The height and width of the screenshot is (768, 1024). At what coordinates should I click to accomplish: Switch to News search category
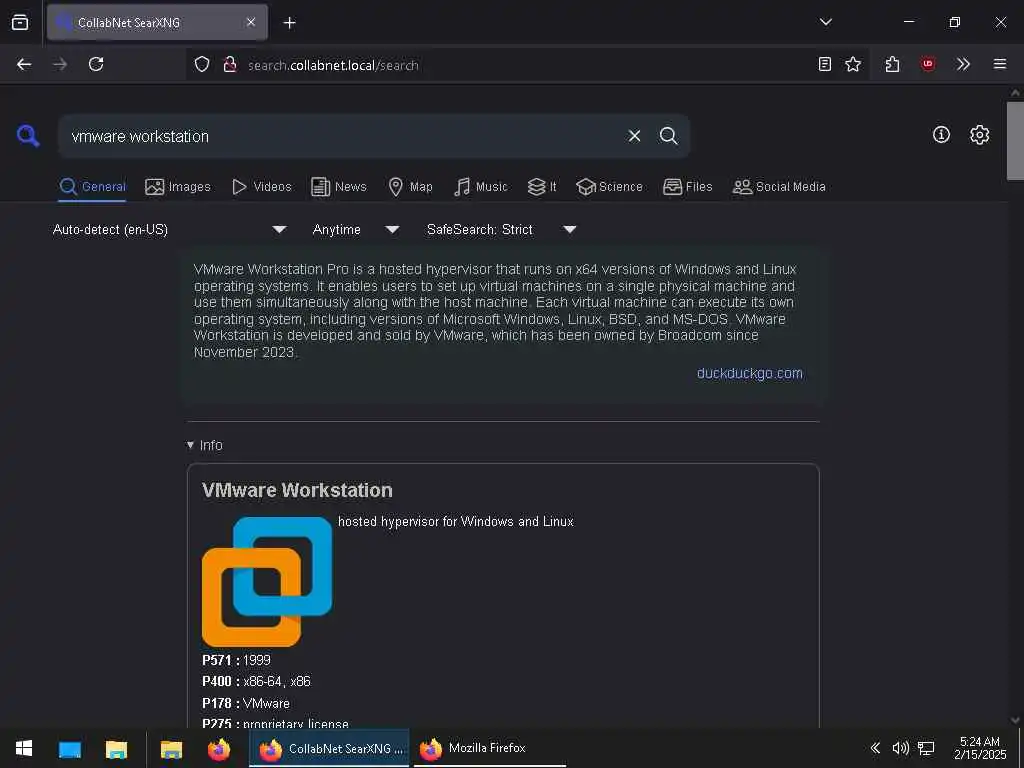pos(339,187)
